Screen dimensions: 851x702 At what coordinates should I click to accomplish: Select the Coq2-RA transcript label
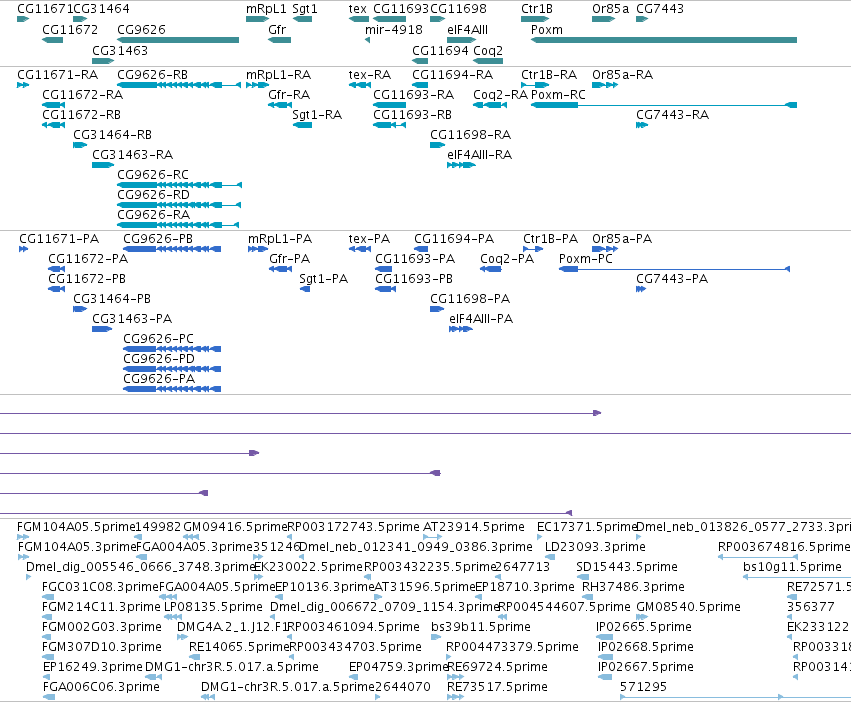click(500, 94)
